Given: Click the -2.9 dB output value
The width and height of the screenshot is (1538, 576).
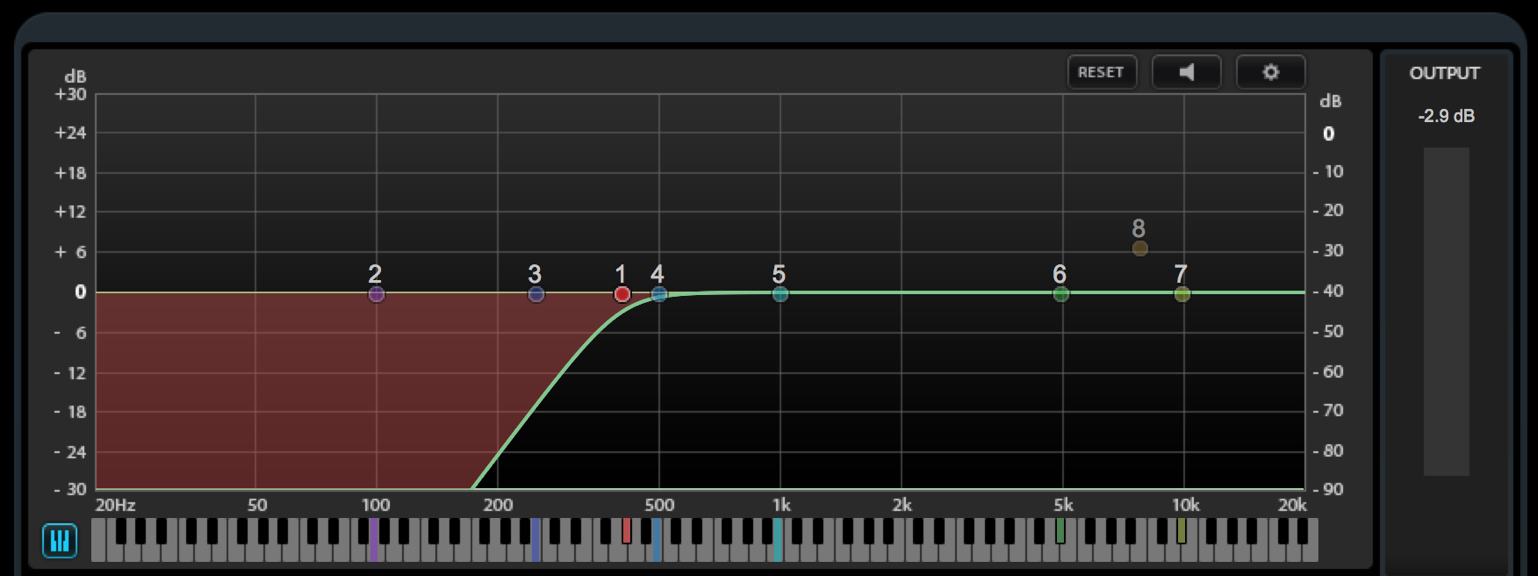Looking at the screenshot, I should [1446, 116].
